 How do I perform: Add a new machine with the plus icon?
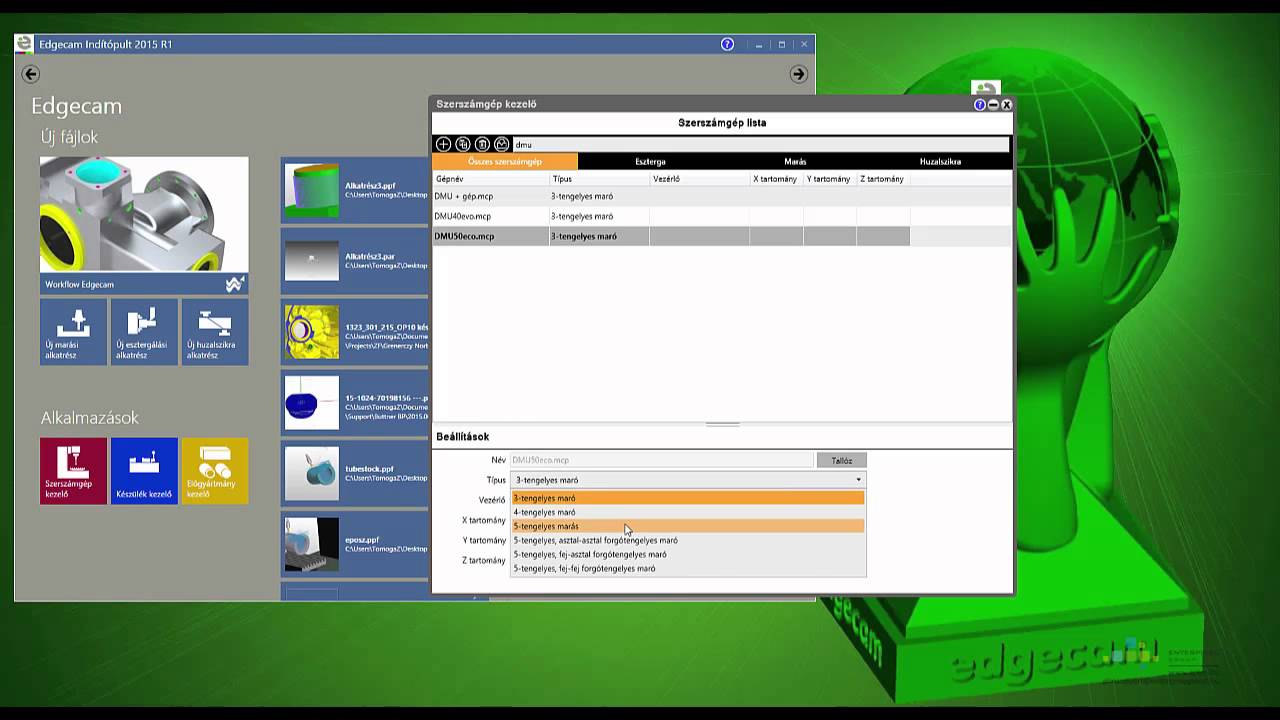pos(443,145)
